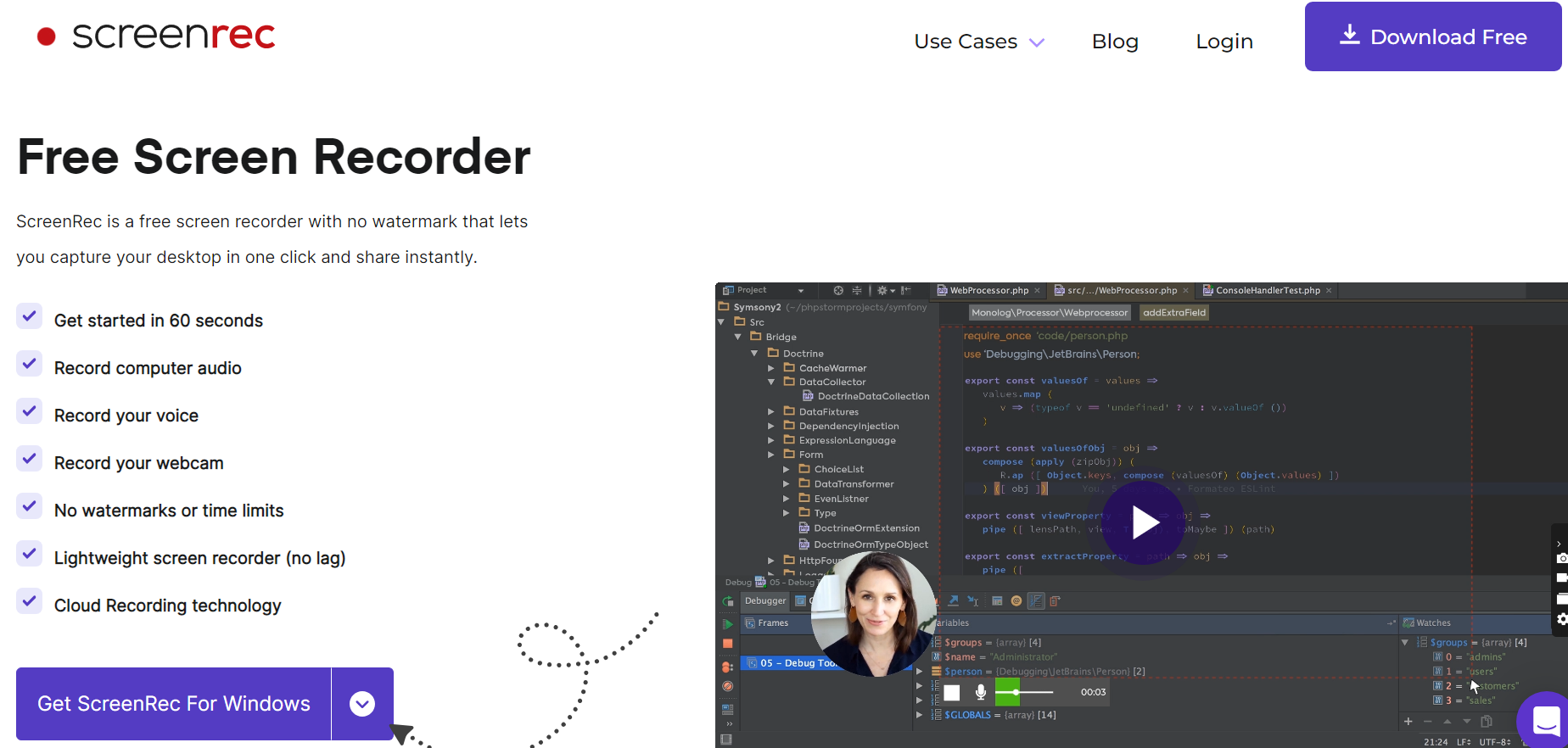Collapse the Doctrine folder
Screen dimensions: 1568x748
754,354
